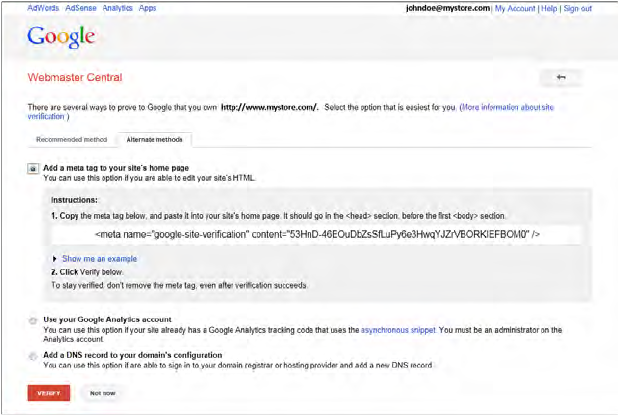
Task: Click the Apps link
Action: point(147,8)
